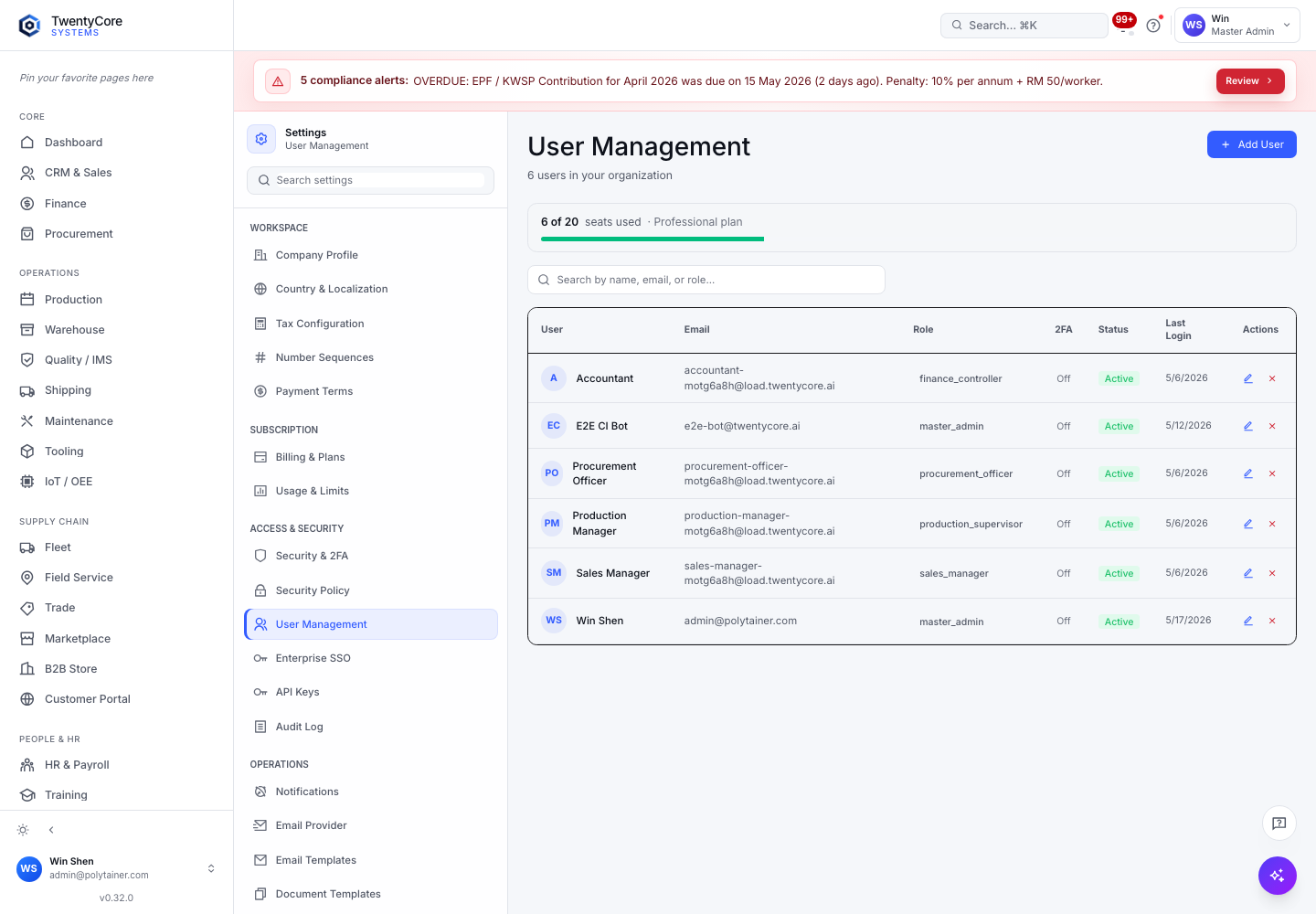Open the AI assistant sparkle button
1316x914 pixels.
(x=1278, y=876)
